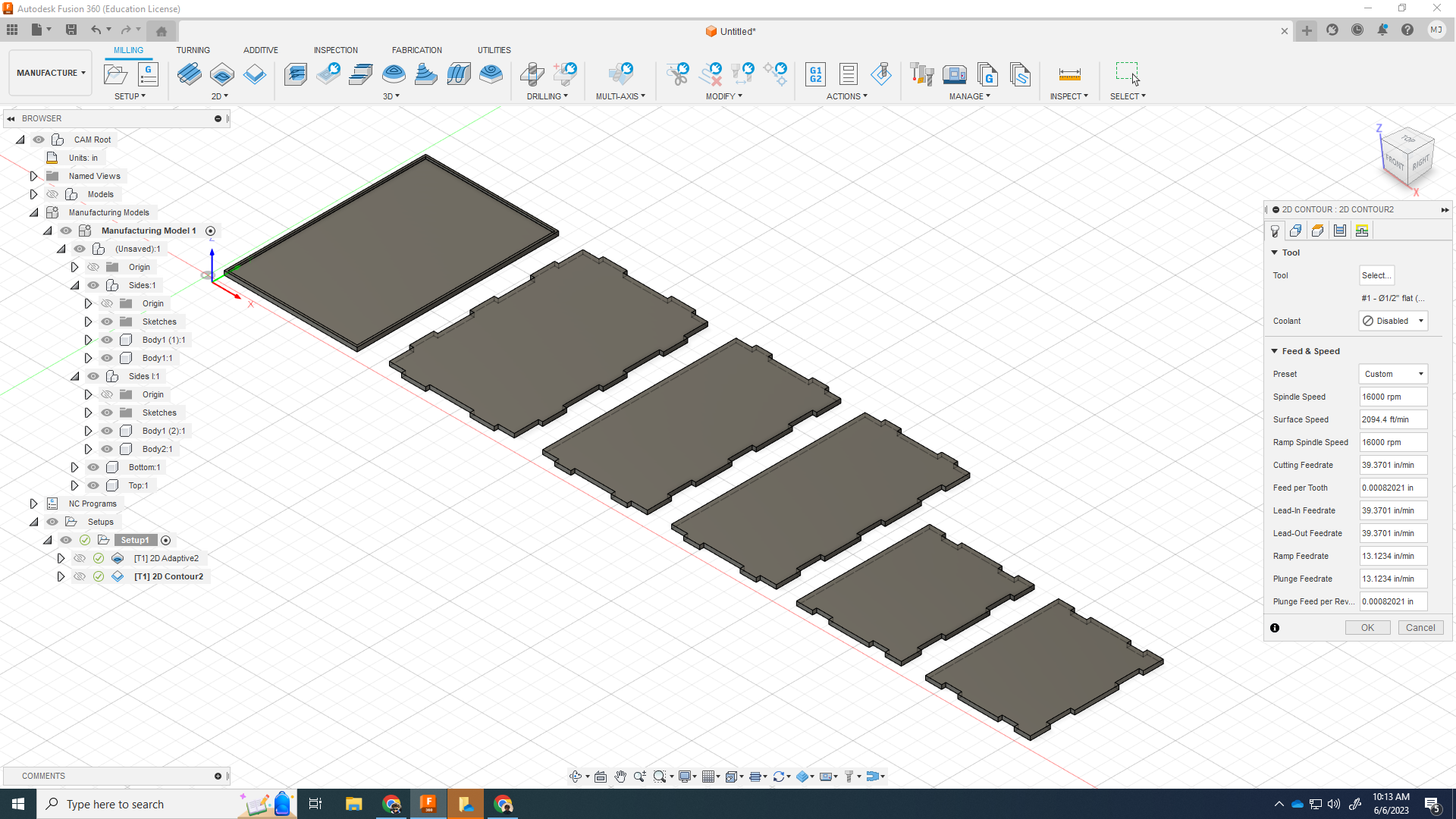This screenshot has width=1456, height=819.
Task: Click the ViewCube FRONT face
Action: point(1394,161)
